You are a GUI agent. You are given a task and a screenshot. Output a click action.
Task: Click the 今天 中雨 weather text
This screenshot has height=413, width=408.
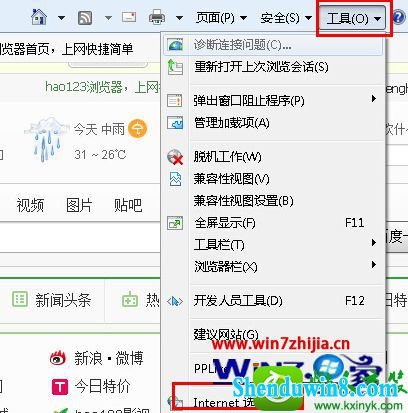pyautogui.click(x=99, y=129)
